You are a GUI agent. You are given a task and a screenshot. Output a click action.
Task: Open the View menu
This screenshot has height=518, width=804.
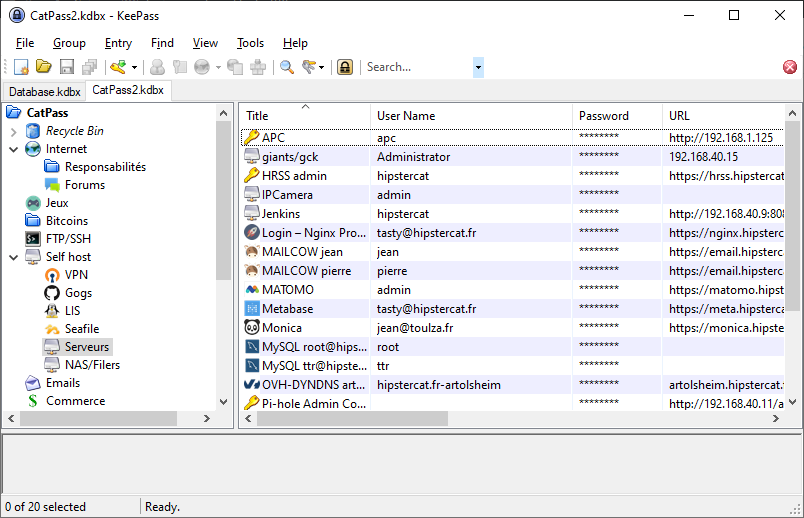(205, 43)
